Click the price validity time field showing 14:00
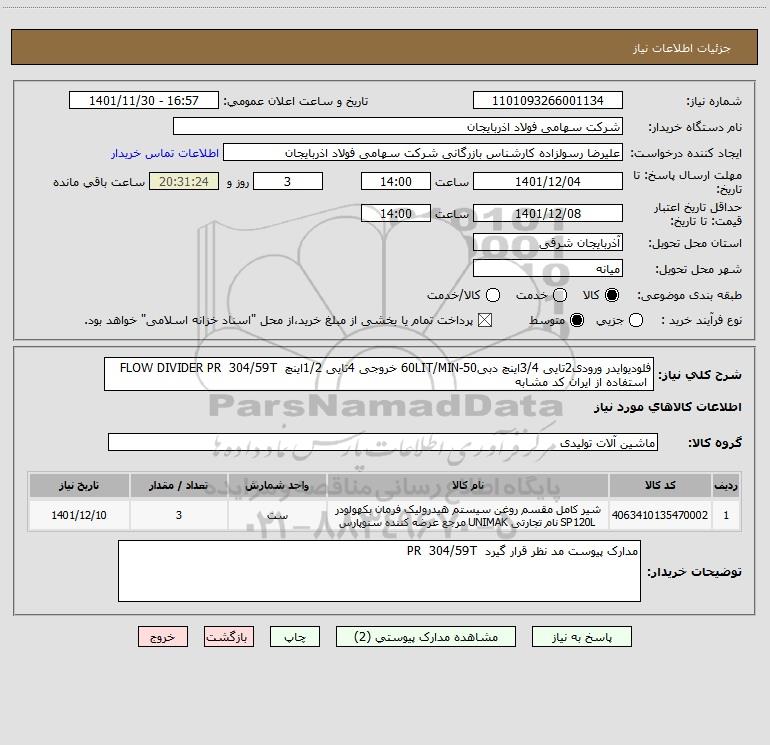 396,214
